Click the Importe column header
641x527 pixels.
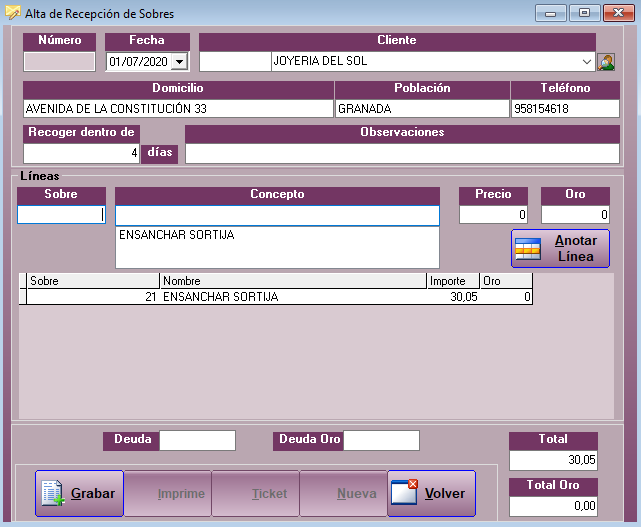pyautogui.click(x=453, y=281)
